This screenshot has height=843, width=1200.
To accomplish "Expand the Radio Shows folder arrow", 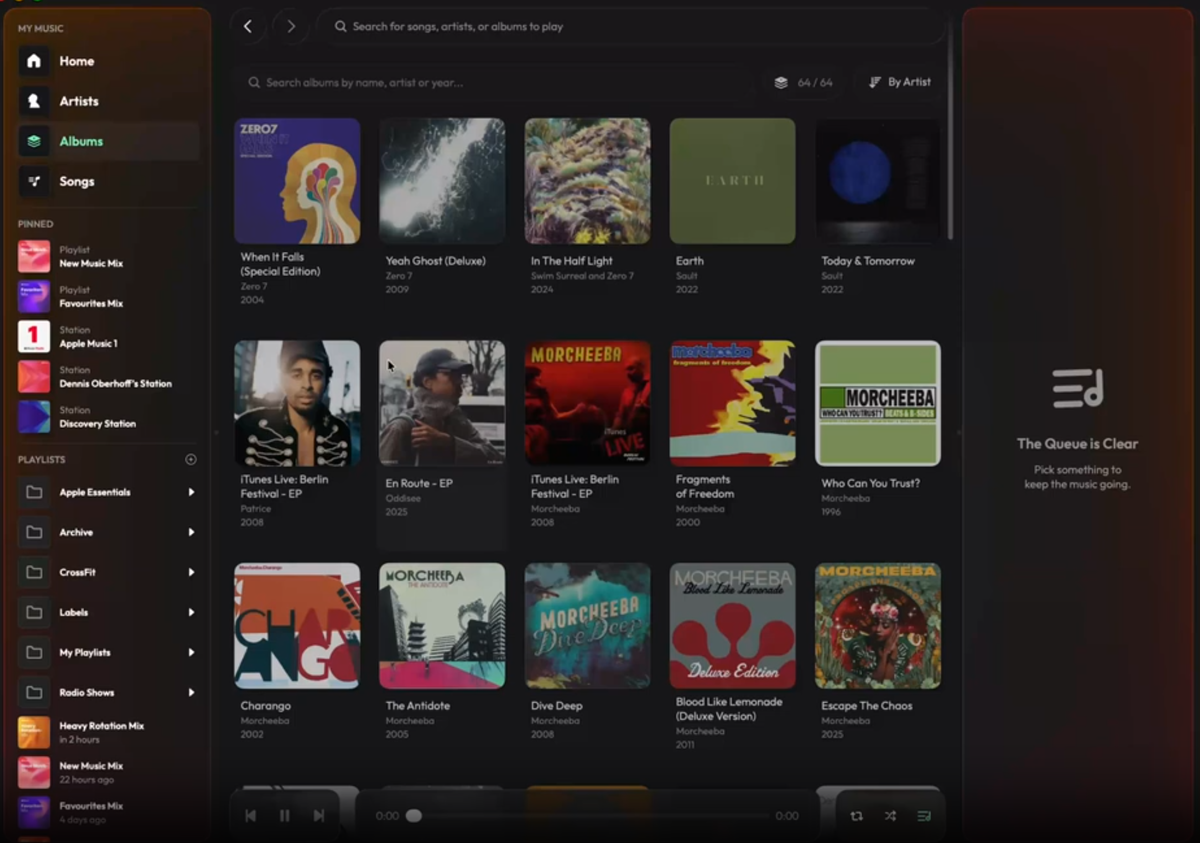I will click(191, 692).
